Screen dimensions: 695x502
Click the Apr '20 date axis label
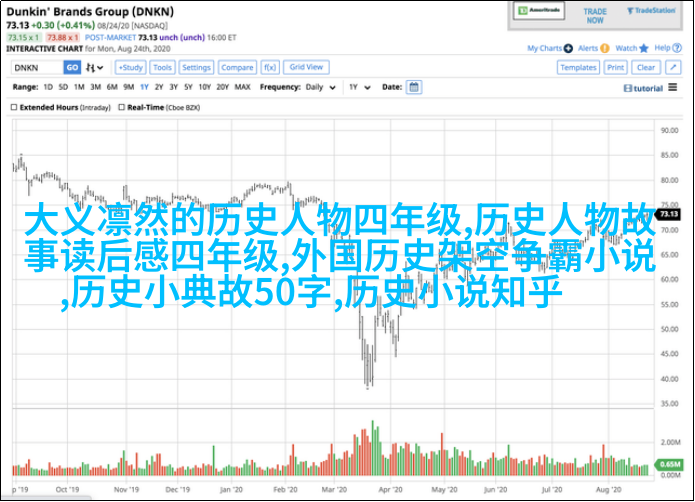pyautogui.click(x=390, y=490)
